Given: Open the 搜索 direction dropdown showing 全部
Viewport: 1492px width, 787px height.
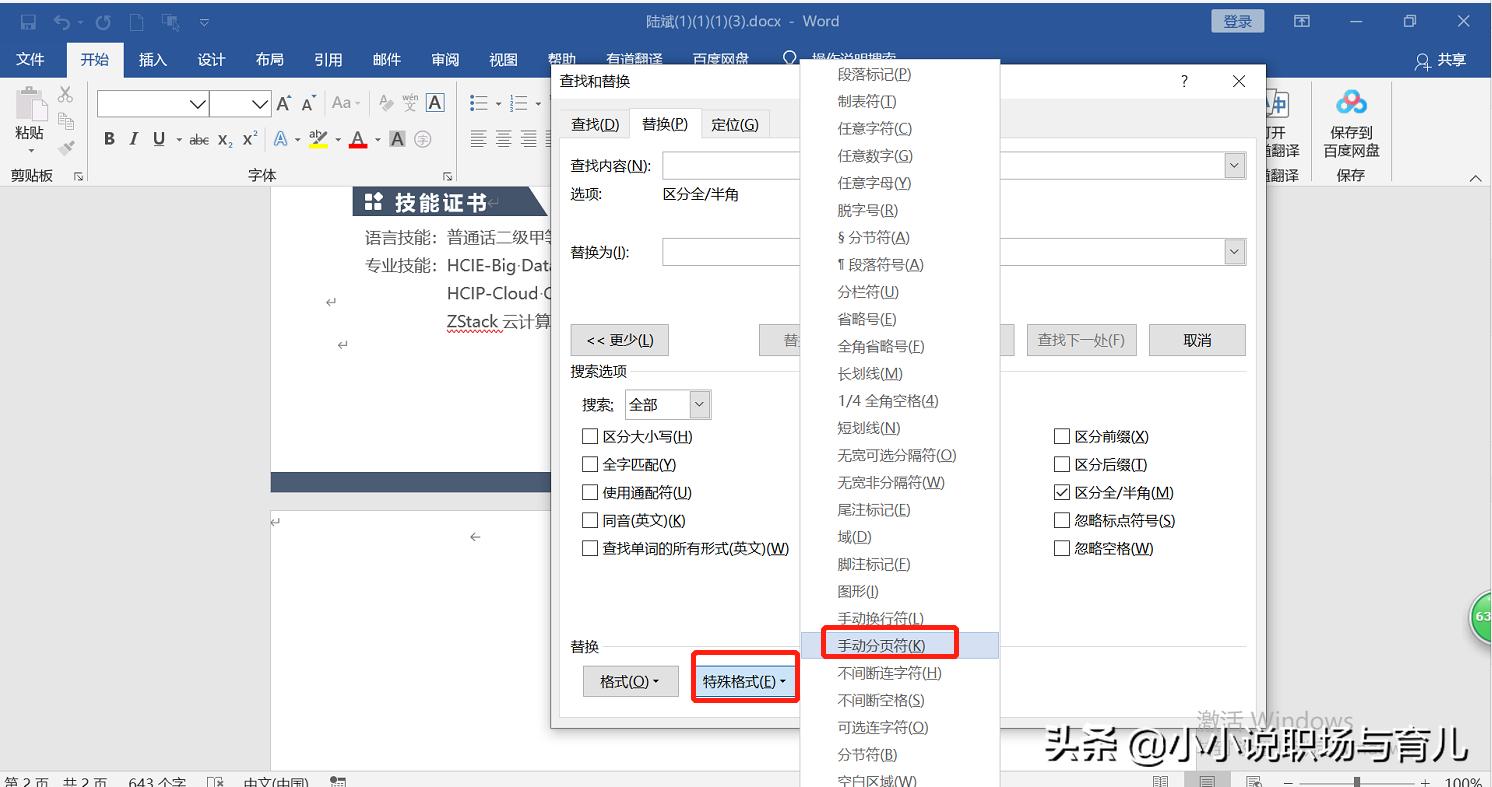Looking at the screenshot, I should tap(700, 404).
